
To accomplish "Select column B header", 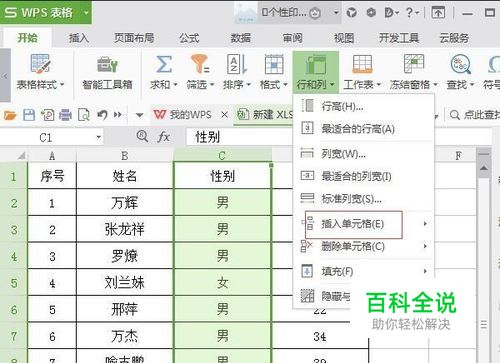I will pos(125,156).
